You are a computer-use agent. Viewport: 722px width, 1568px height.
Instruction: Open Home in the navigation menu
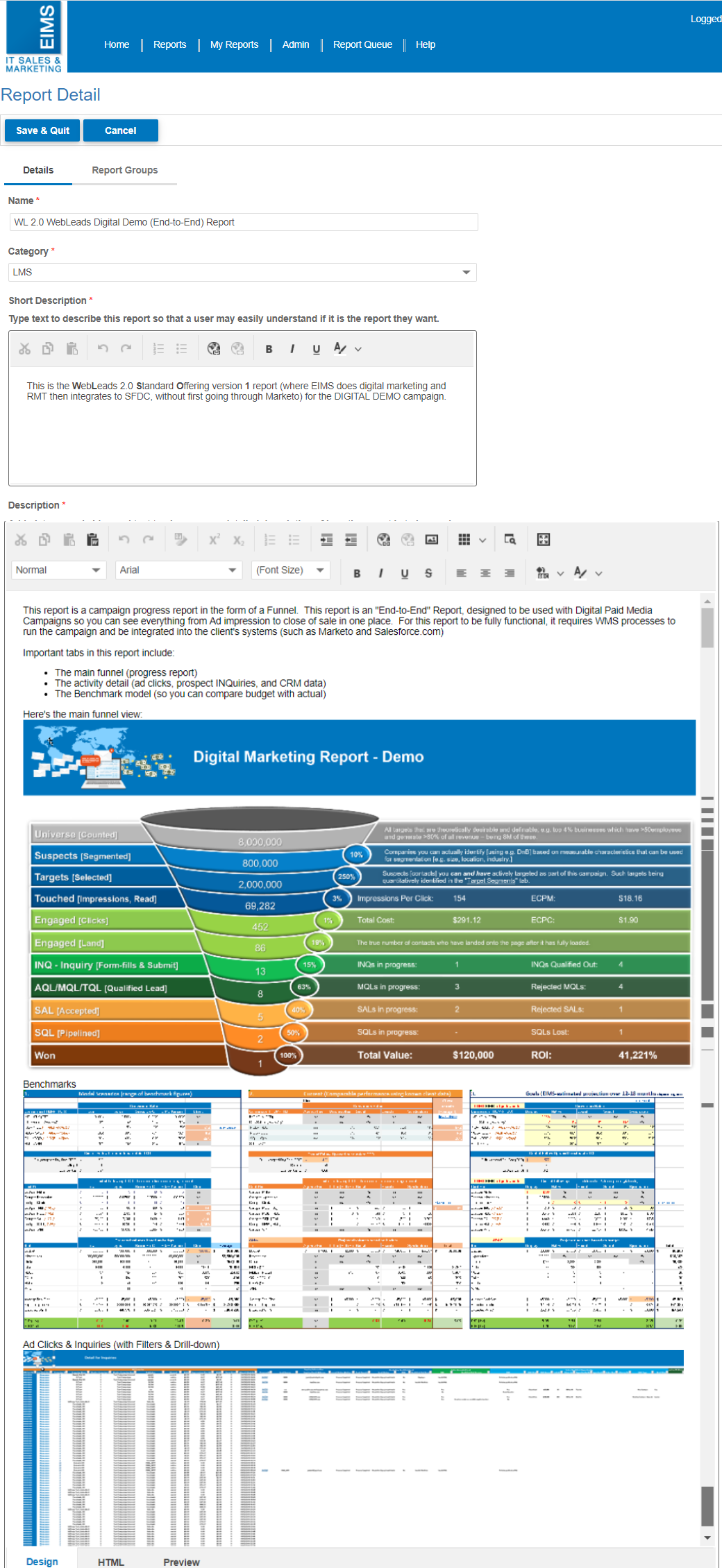coord(117,44)
